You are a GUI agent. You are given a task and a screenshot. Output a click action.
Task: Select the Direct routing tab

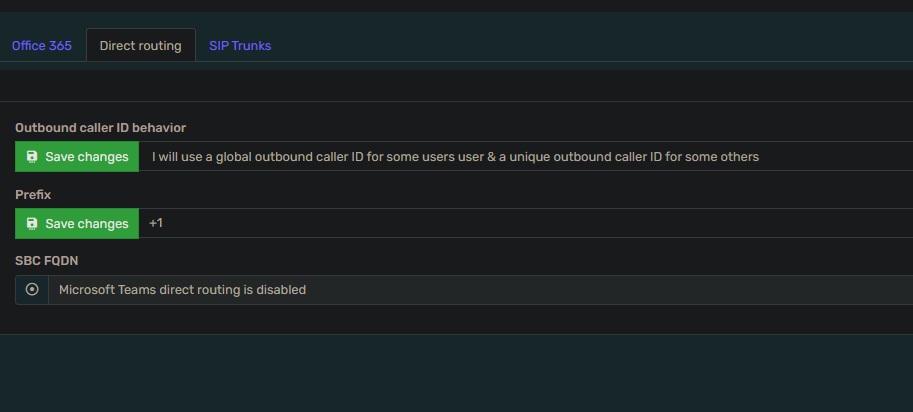coord(140,45)
